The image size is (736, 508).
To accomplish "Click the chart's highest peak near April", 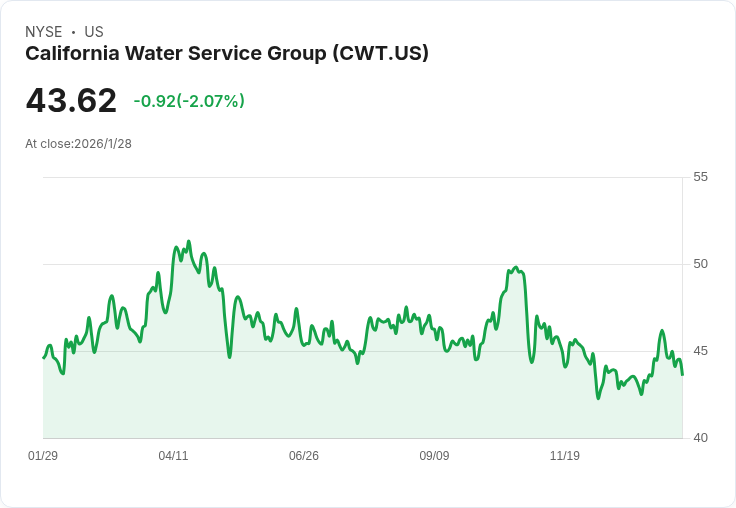I will coord(189,242).
